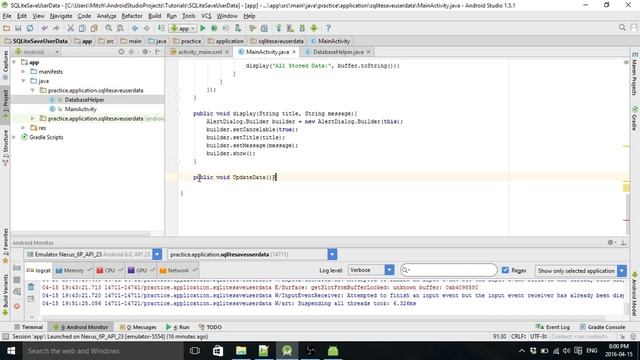Click the Windows search box in taskbar
Image resolution: width=640 pixels, height=360 pixels.
click(x=102, y=351)
